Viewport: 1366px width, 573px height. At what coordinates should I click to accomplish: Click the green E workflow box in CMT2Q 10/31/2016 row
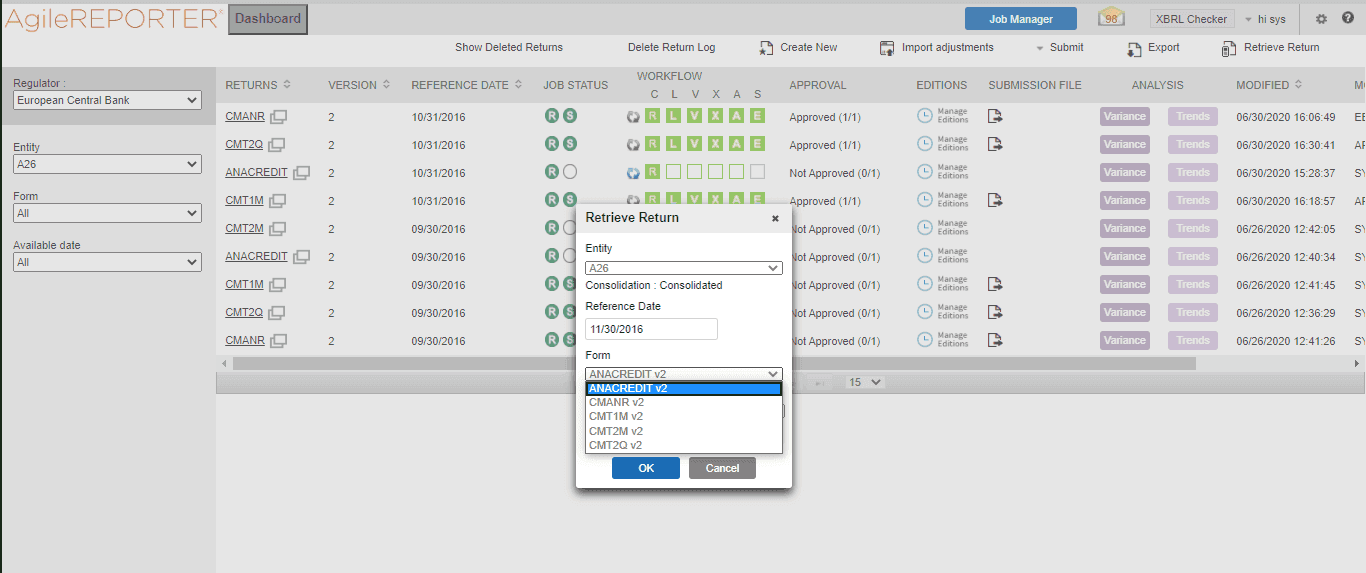click(757, 144)
